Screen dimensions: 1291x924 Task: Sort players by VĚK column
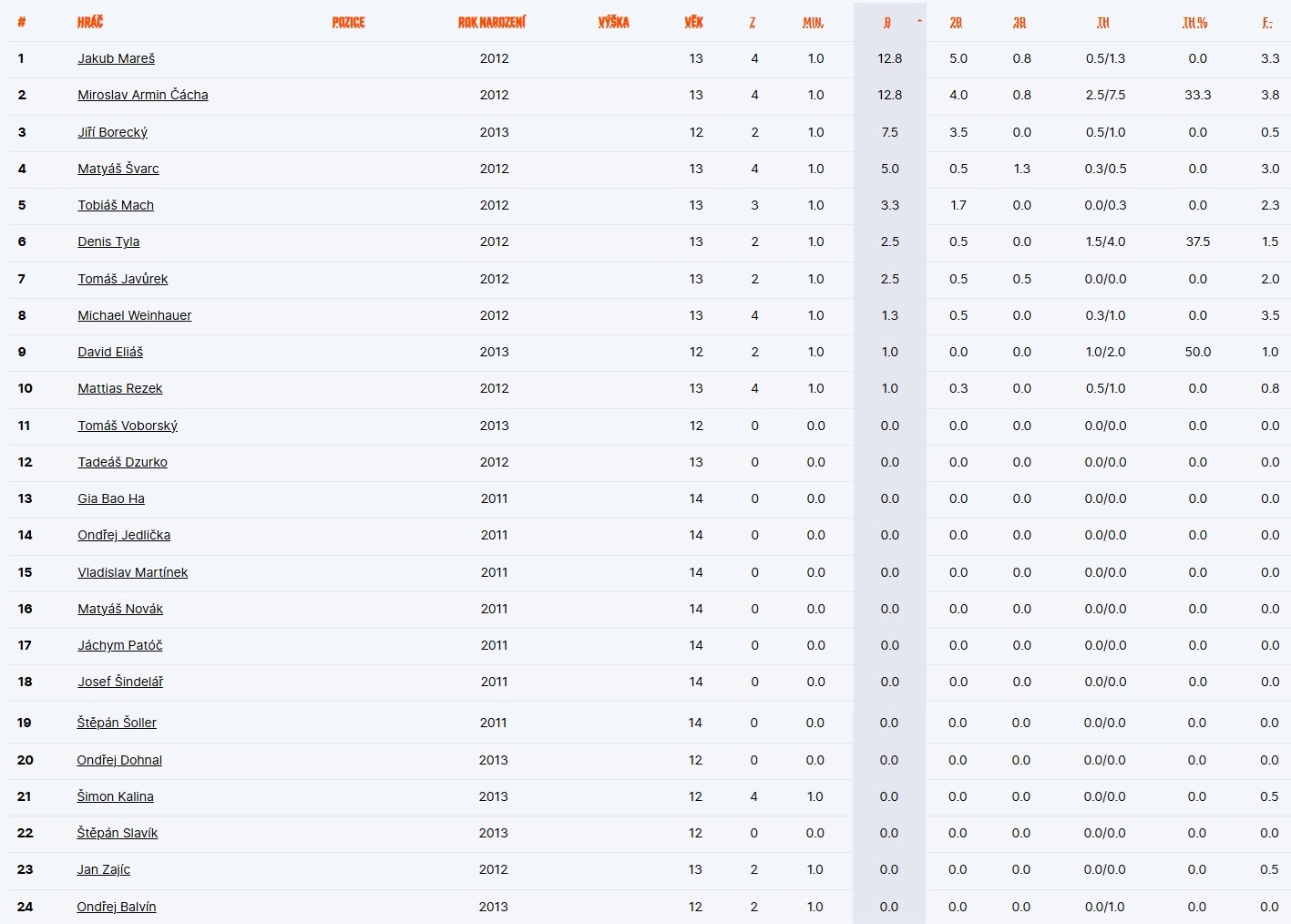694,23
